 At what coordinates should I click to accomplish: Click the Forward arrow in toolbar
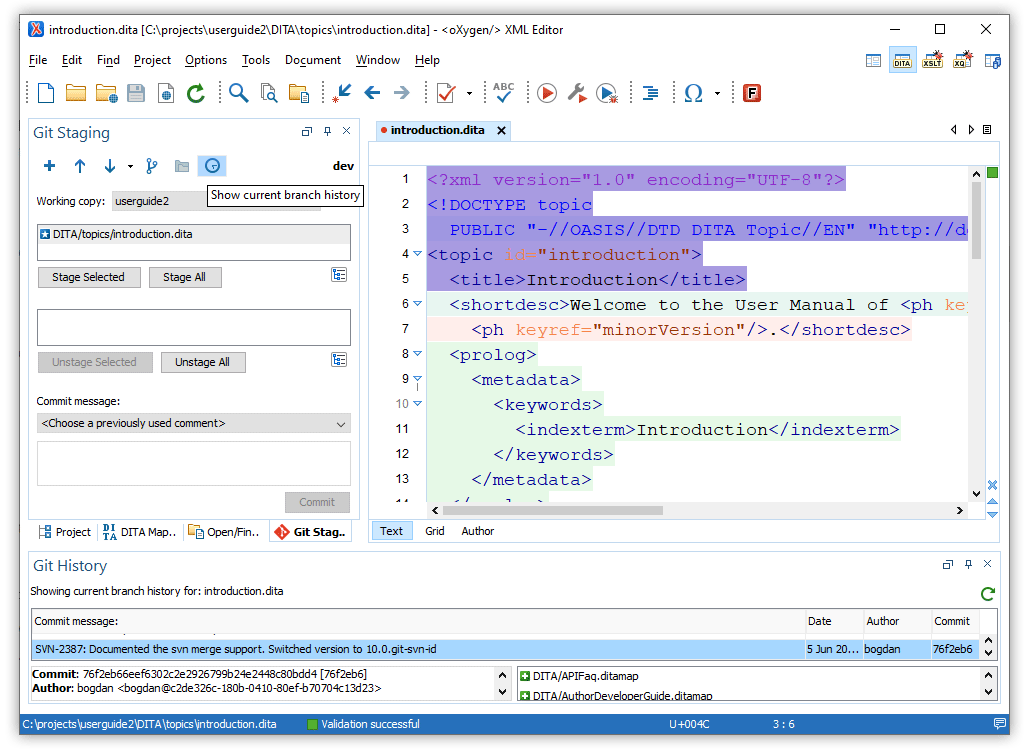402,93
